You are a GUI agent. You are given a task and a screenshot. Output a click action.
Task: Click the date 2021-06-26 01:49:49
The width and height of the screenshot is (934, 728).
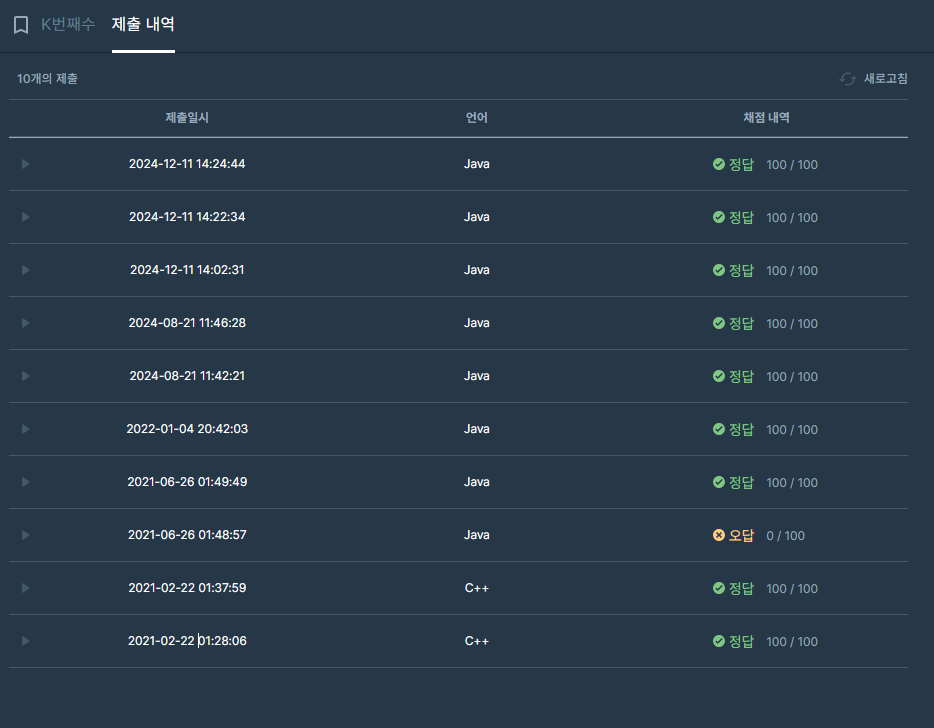[x=187, y=482]
